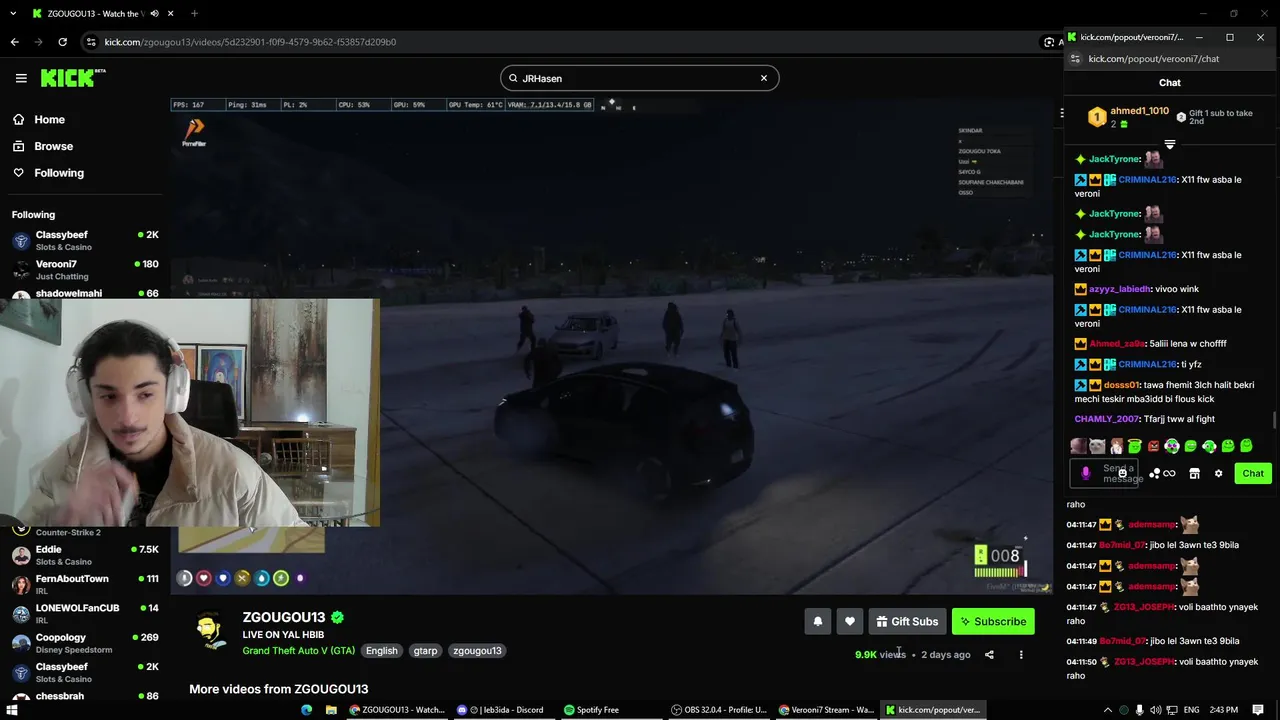Viewport: 1280px width, 720px height.
Task: Click the kick.com video URL address bar
Action: [250, 42]
